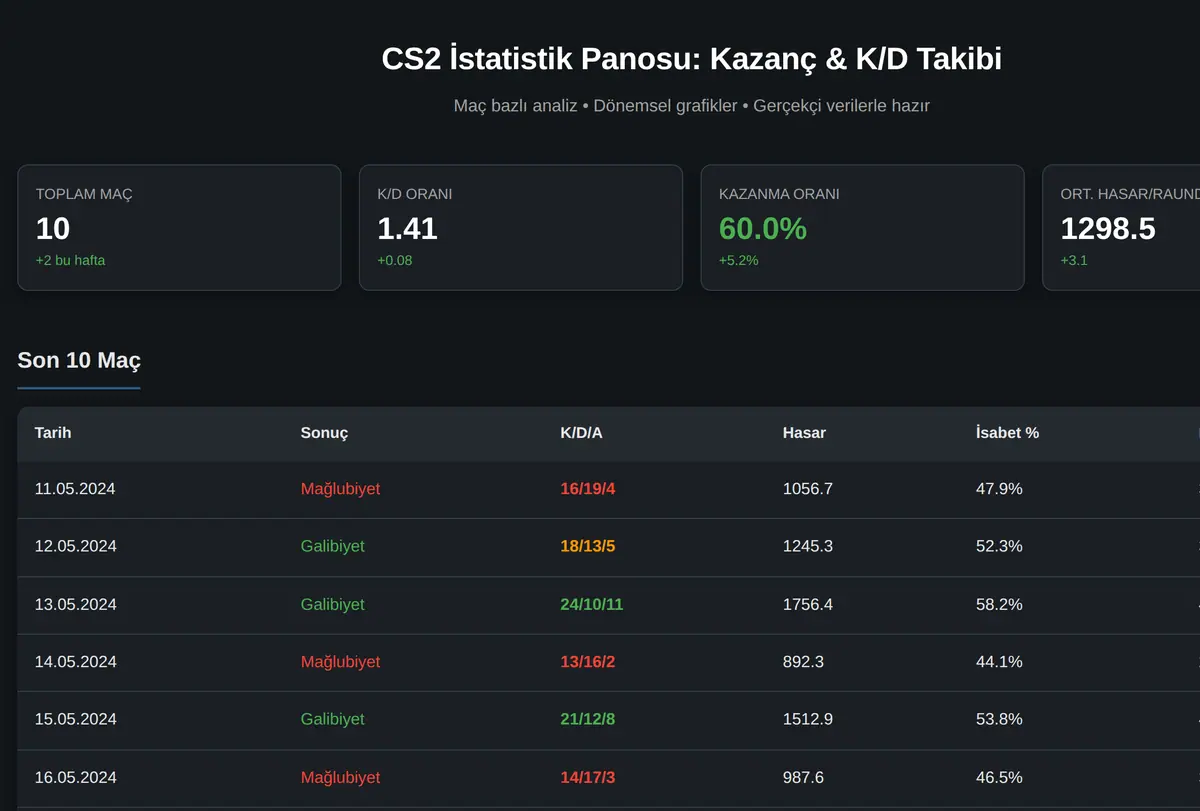Click Galibiyet result for 15.05.2024
Viewport: 1200px width, 811px height.
[332, 719]
